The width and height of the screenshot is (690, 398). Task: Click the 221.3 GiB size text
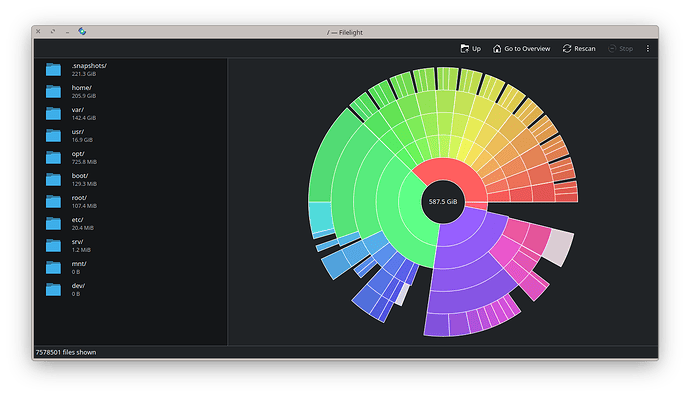point(84,74)
